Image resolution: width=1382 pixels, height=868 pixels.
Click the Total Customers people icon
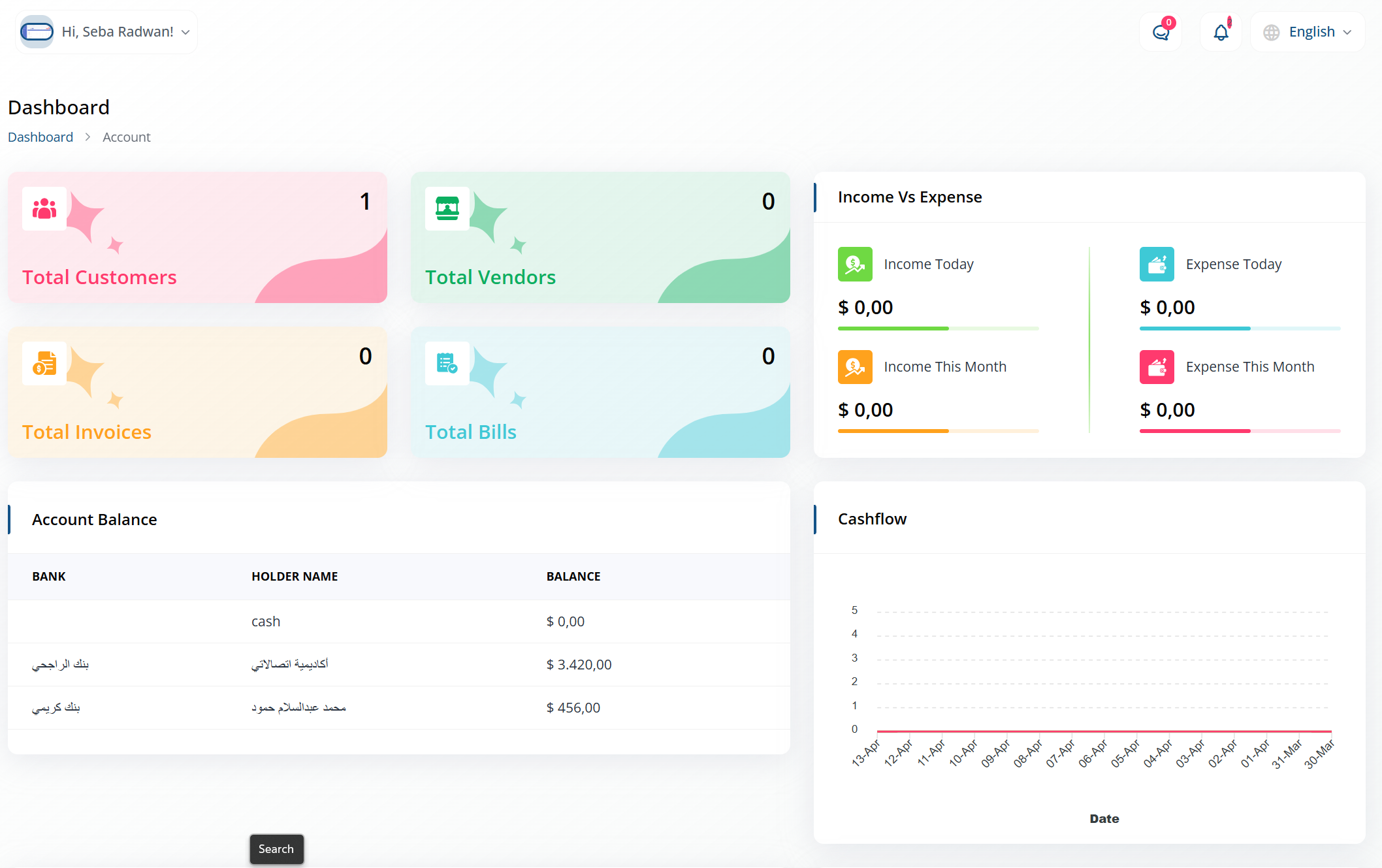coord(44,209)
